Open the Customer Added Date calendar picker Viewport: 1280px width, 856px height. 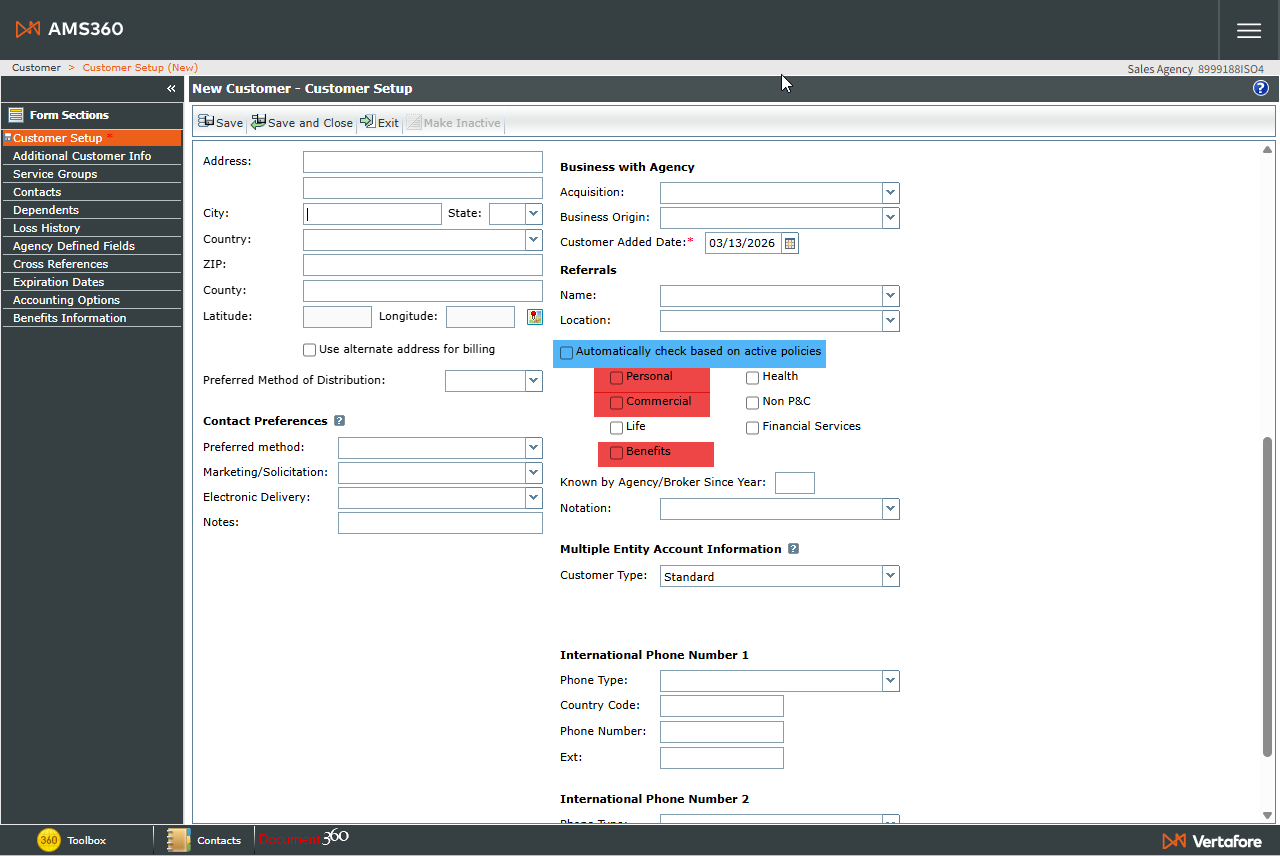coord(790,243)
